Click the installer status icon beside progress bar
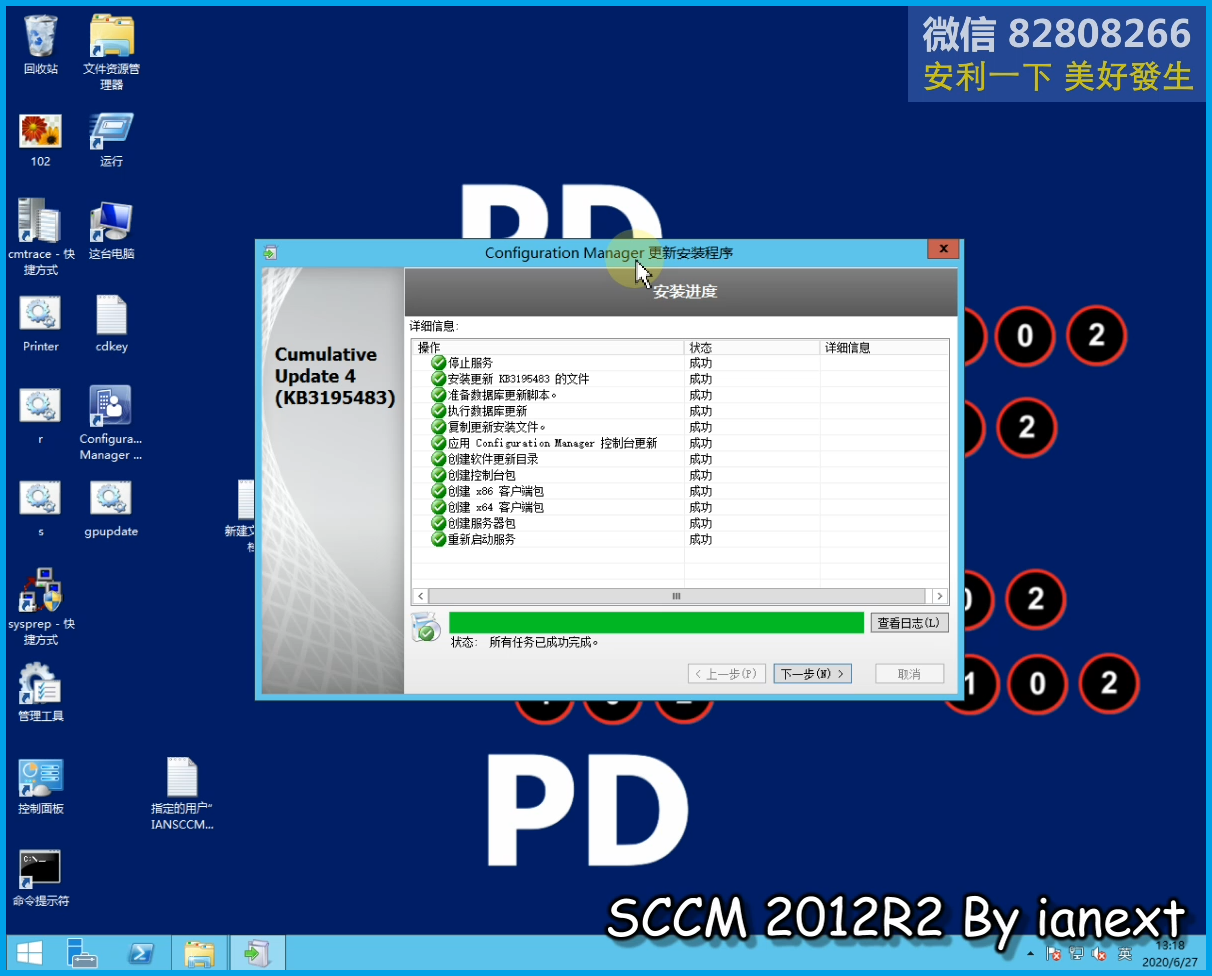This screenshot has height=976, width=1212. pos(426,627)
